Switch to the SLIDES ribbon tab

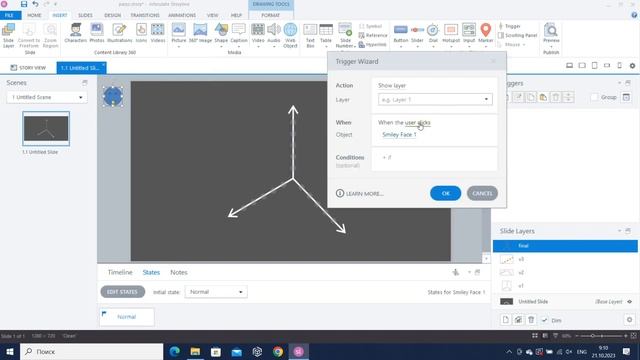pyautogui.click(x=85, y=15)
